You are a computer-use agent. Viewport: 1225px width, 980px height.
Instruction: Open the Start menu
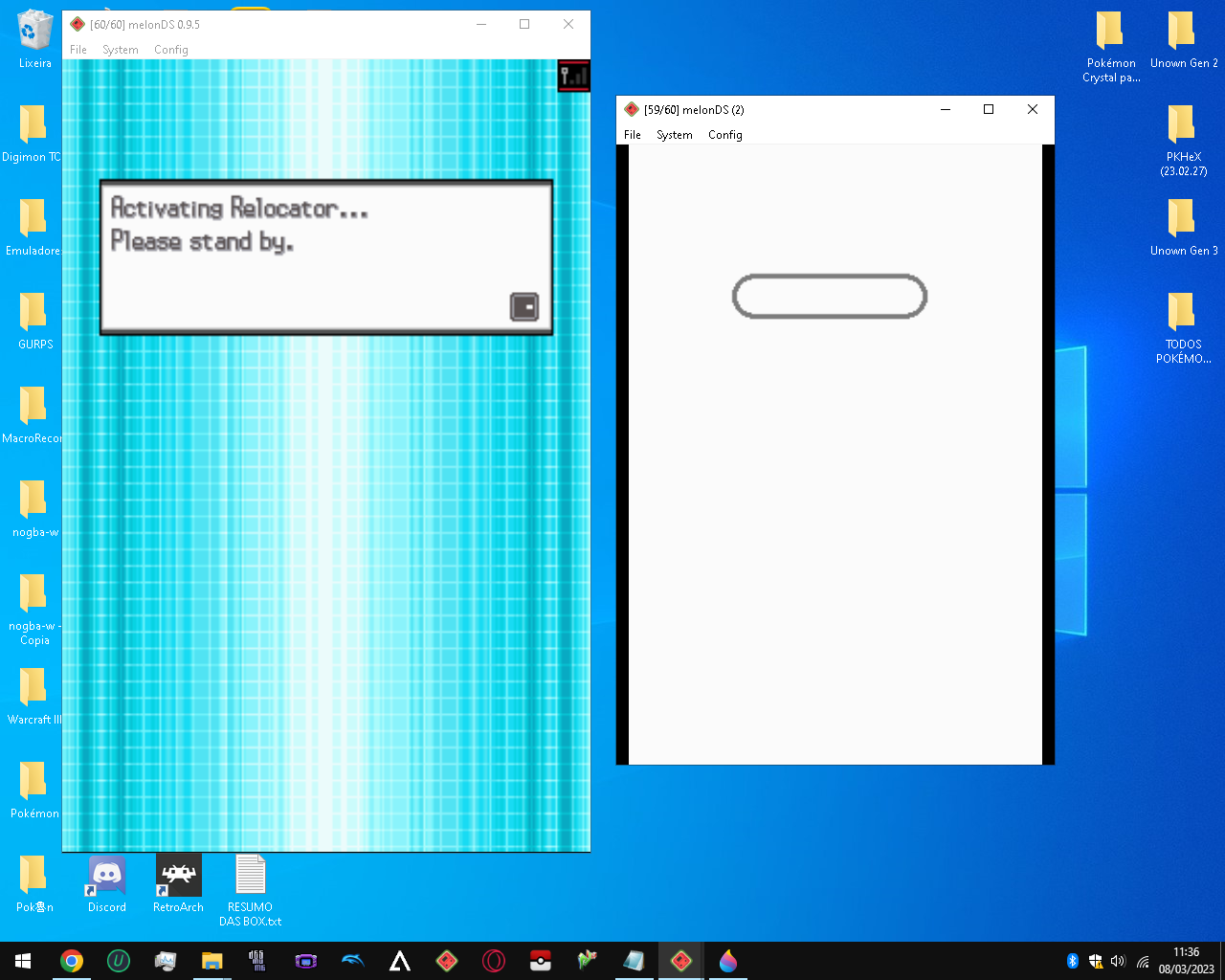[23, 961]
